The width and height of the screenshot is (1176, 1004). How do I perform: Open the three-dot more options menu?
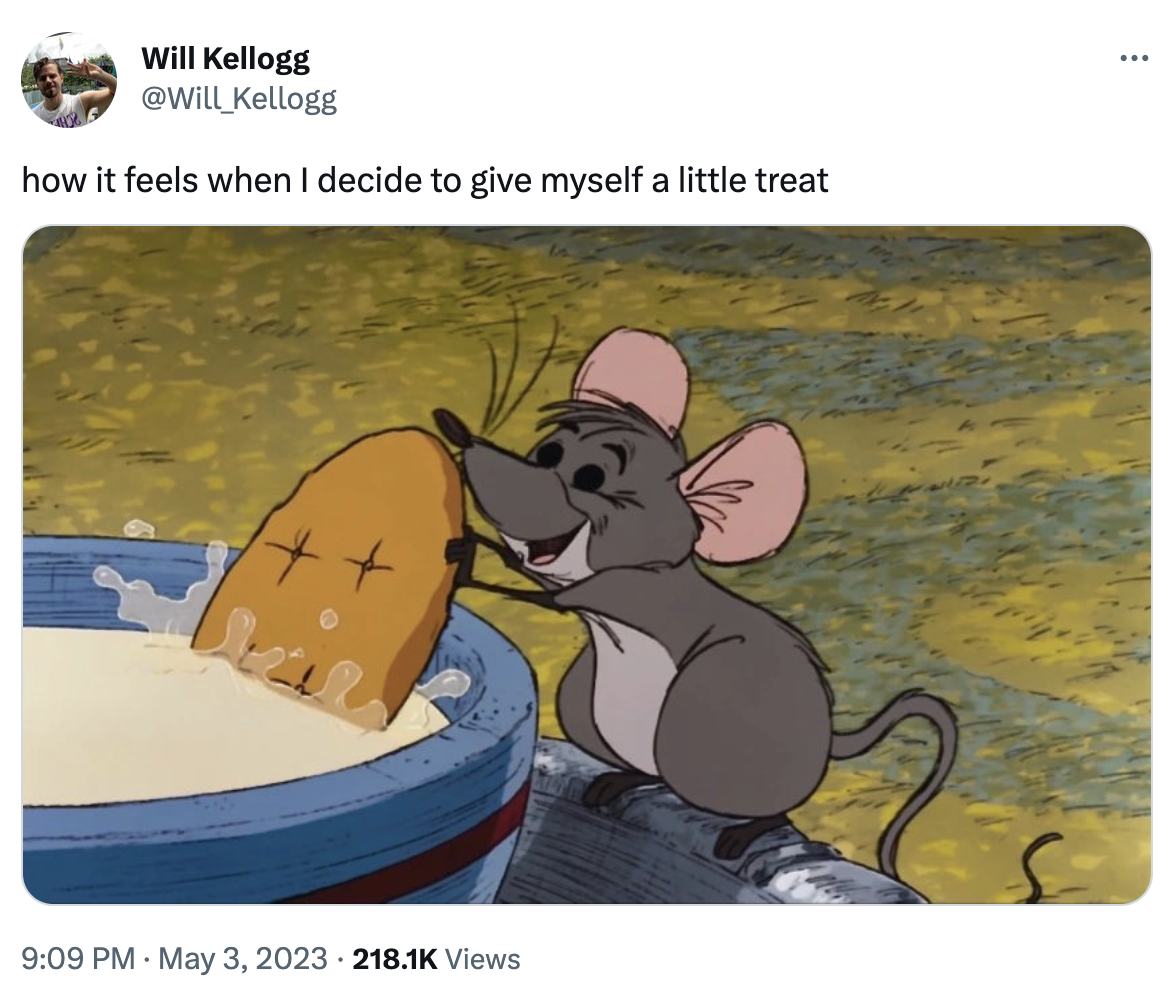tap(1134, 58)
